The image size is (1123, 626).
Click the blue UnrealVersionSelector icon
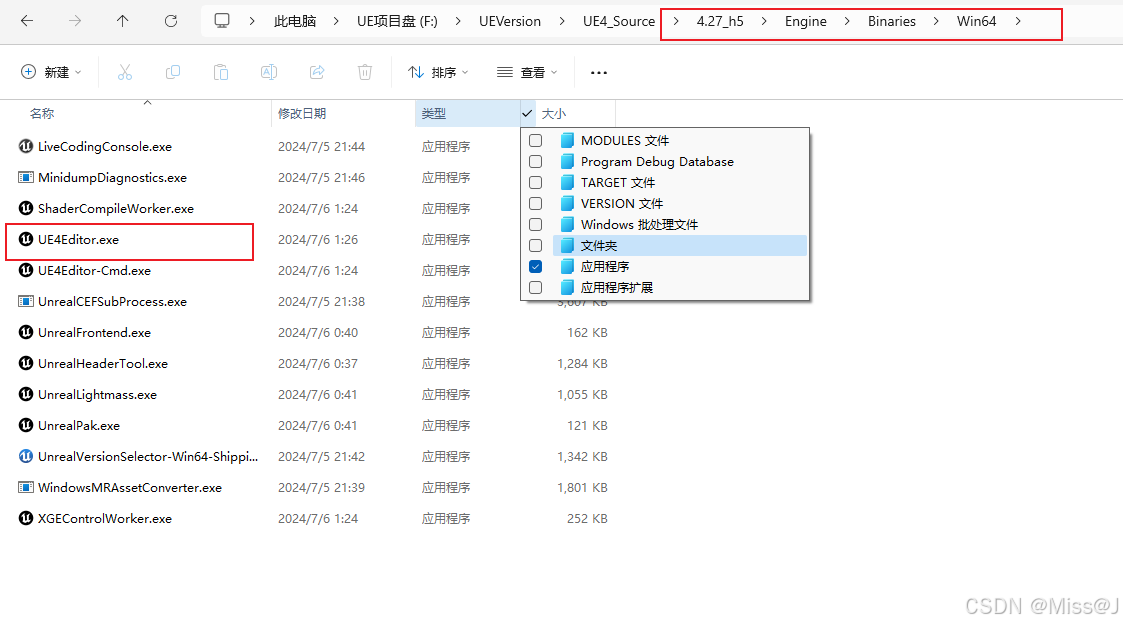[x=26, y=456]
